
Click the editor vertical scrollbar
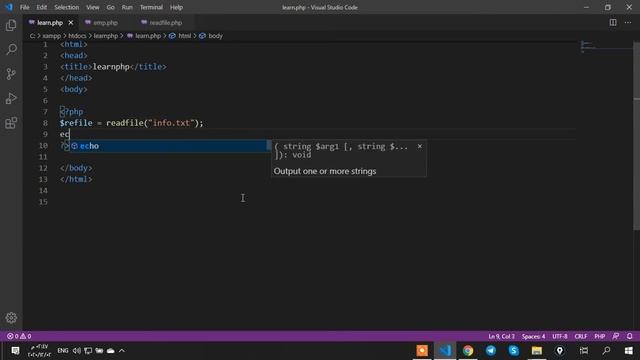pos(636,136)
